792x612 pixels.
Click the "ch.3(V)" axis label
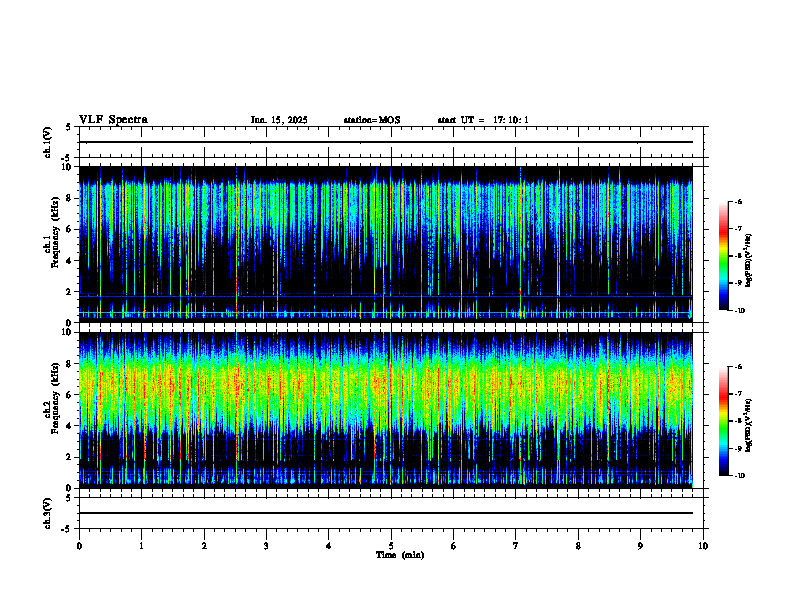coord(48,513)
